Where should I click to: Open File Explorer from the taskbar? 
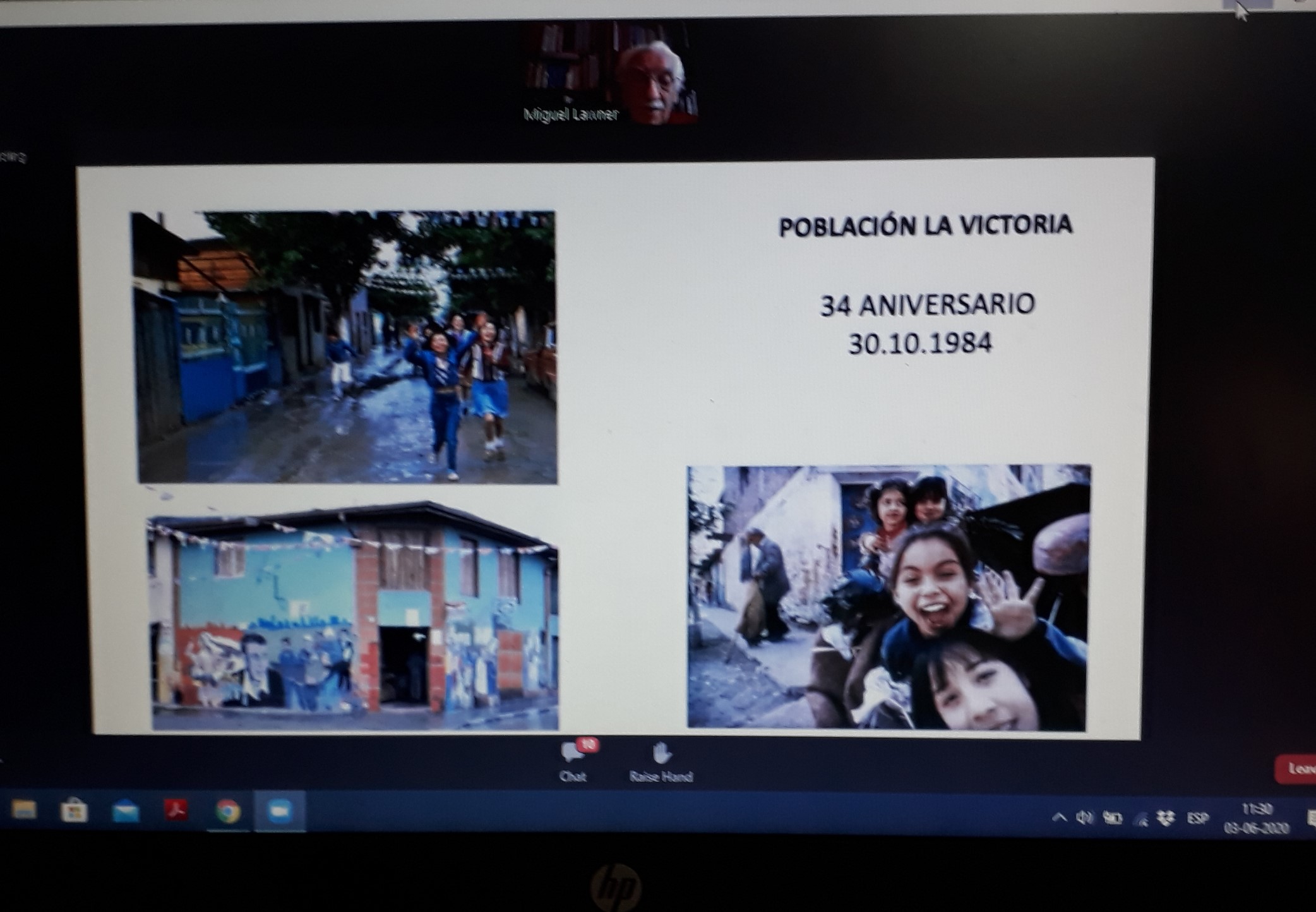(x=25, y=810)
